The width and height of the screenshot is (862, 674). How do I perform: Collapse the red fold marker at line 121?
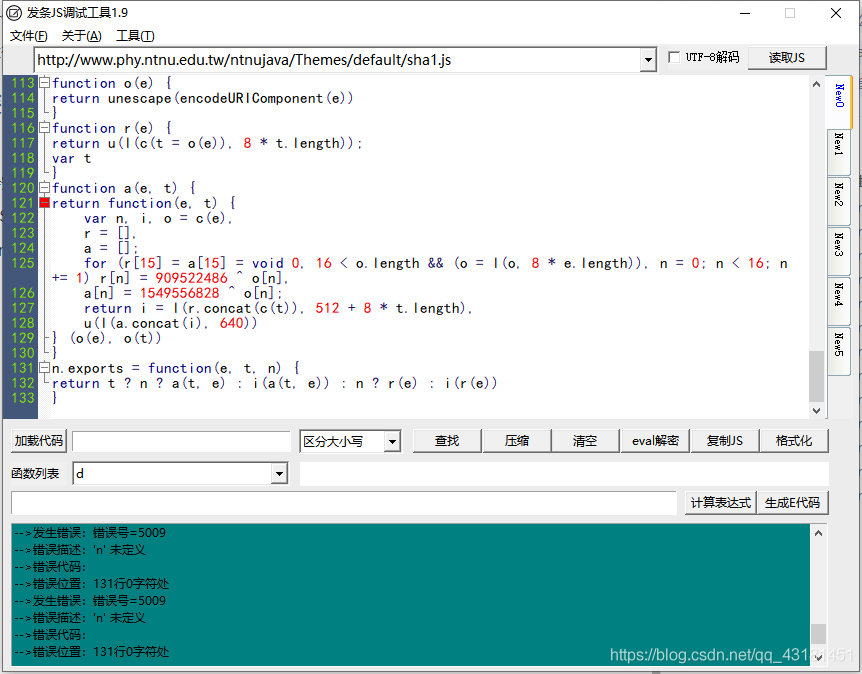pyautogui.click(x=45, y=203)
